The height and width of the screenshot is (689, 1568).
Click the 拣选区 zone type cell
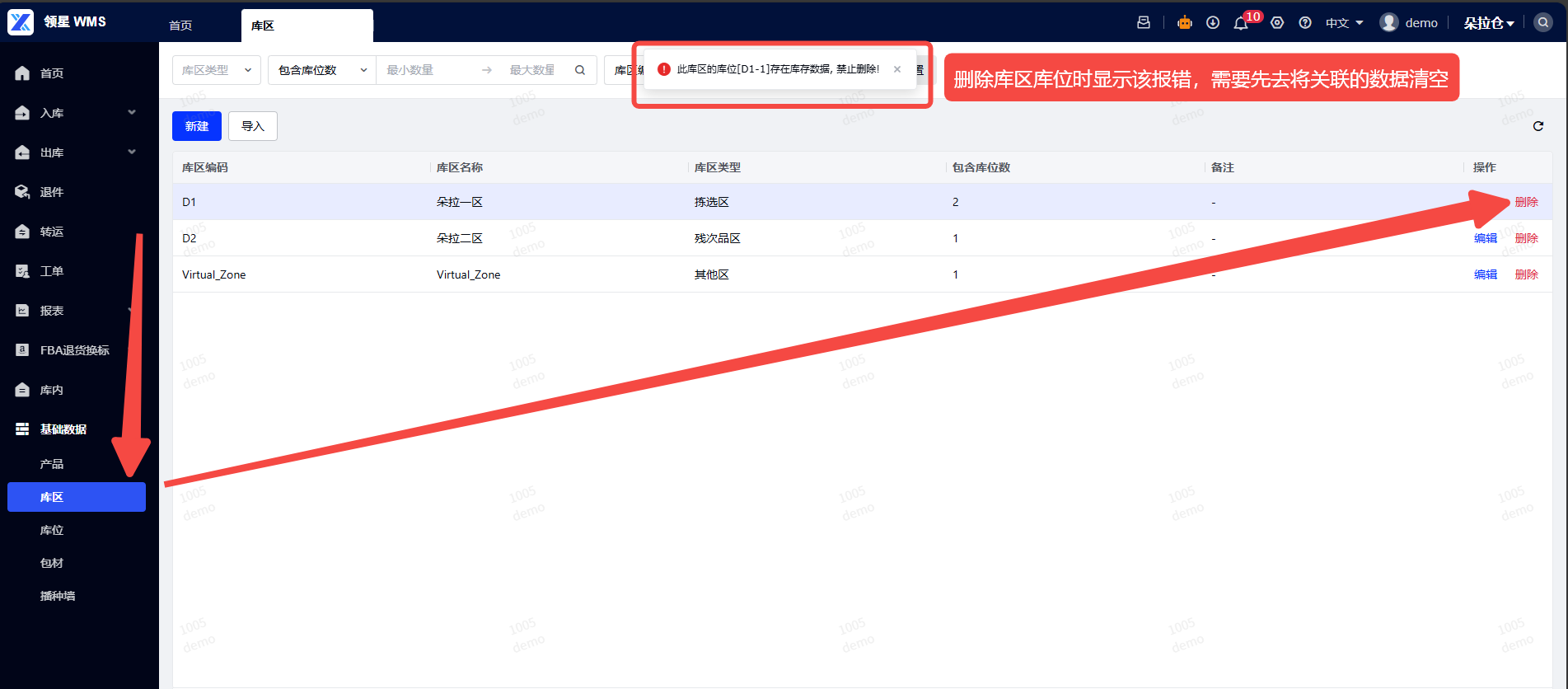click(712, 202)
